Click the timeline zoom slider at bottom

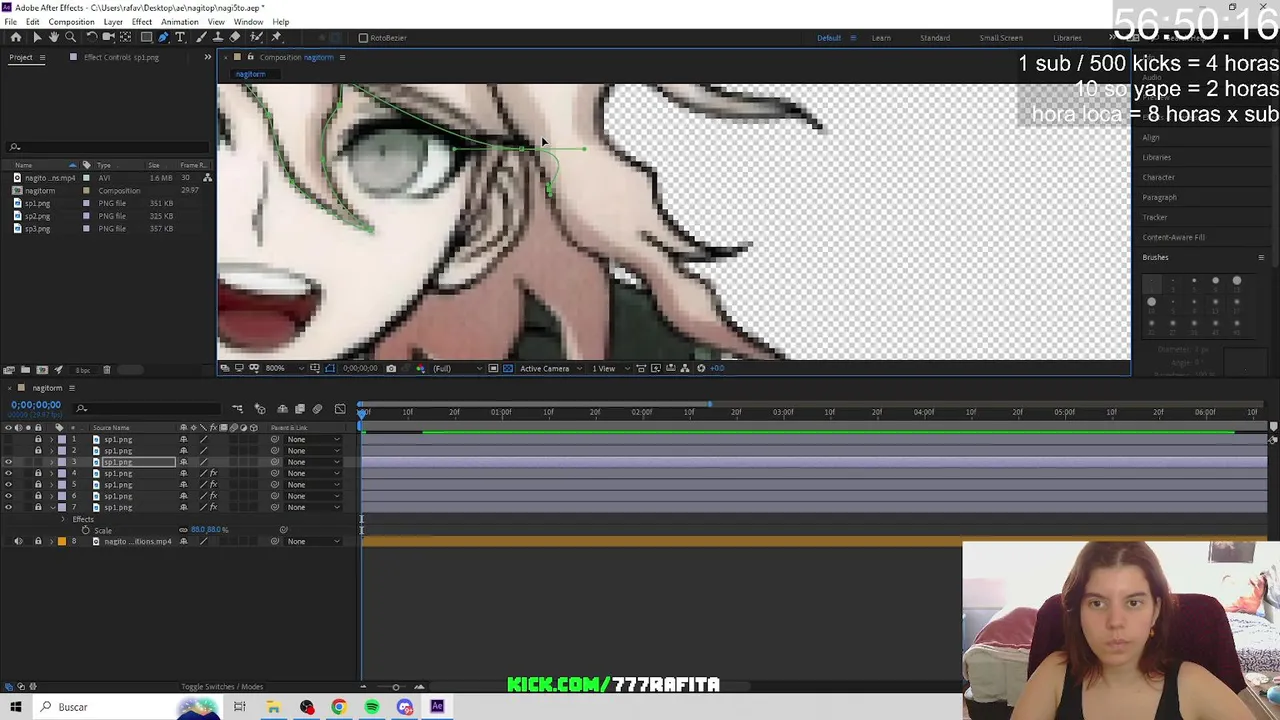[396, 687]
